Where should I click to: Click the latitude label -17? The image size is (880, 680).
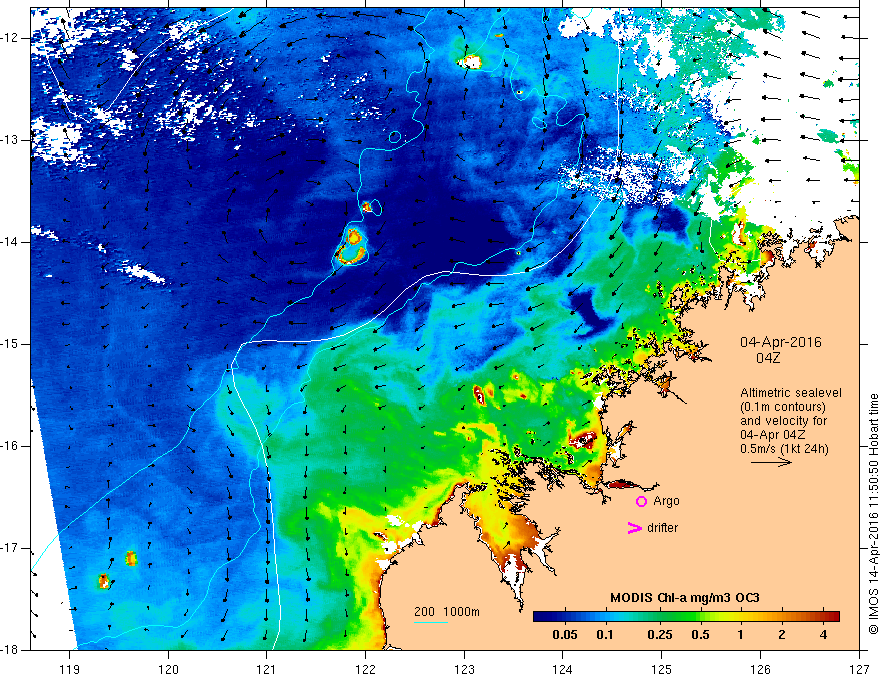(10, 548)
